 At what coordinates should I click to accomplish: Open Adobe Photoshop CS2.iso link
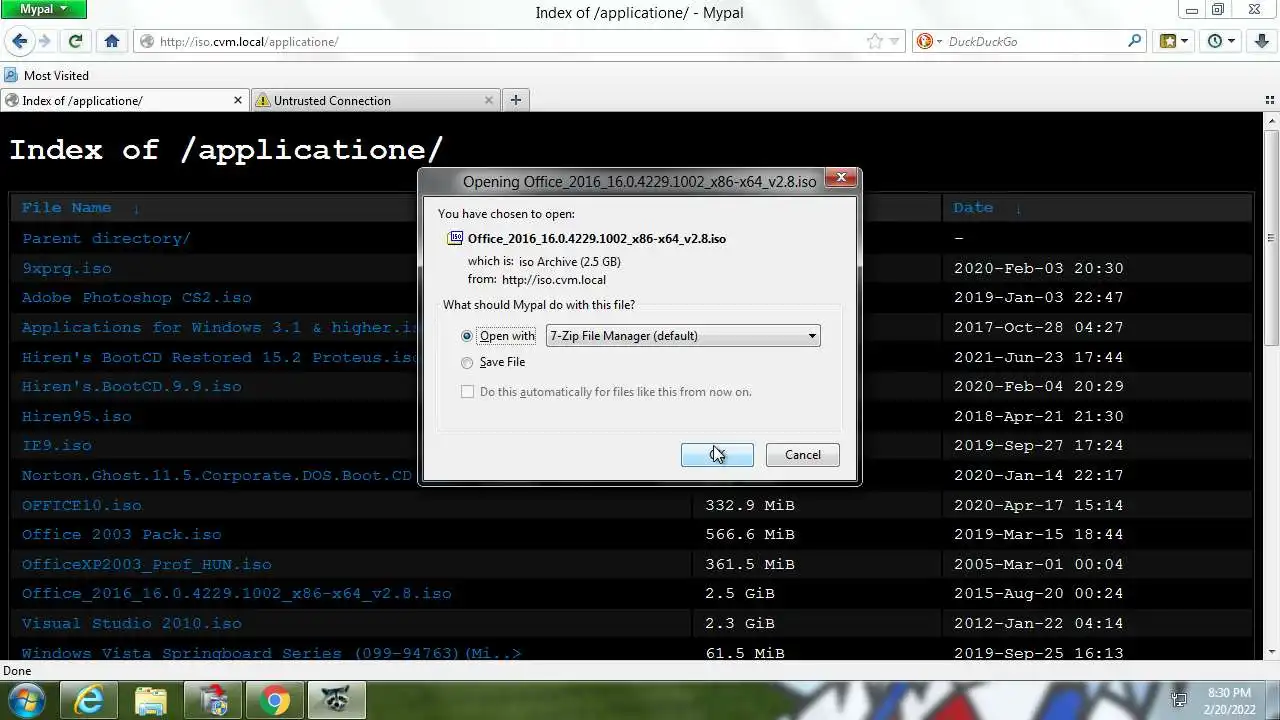click(137, 297)
